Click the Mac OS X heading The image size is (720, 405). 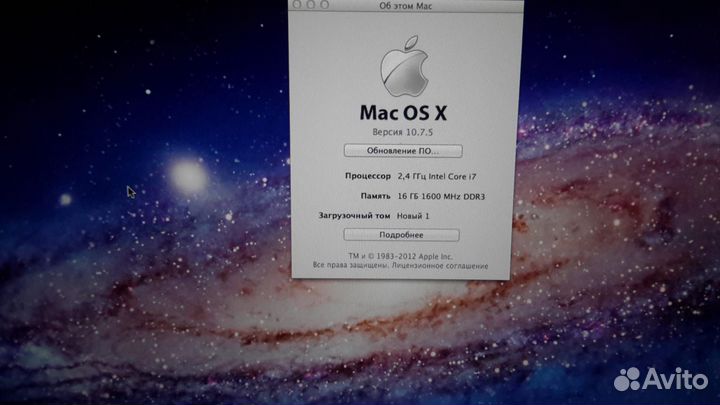403,112
